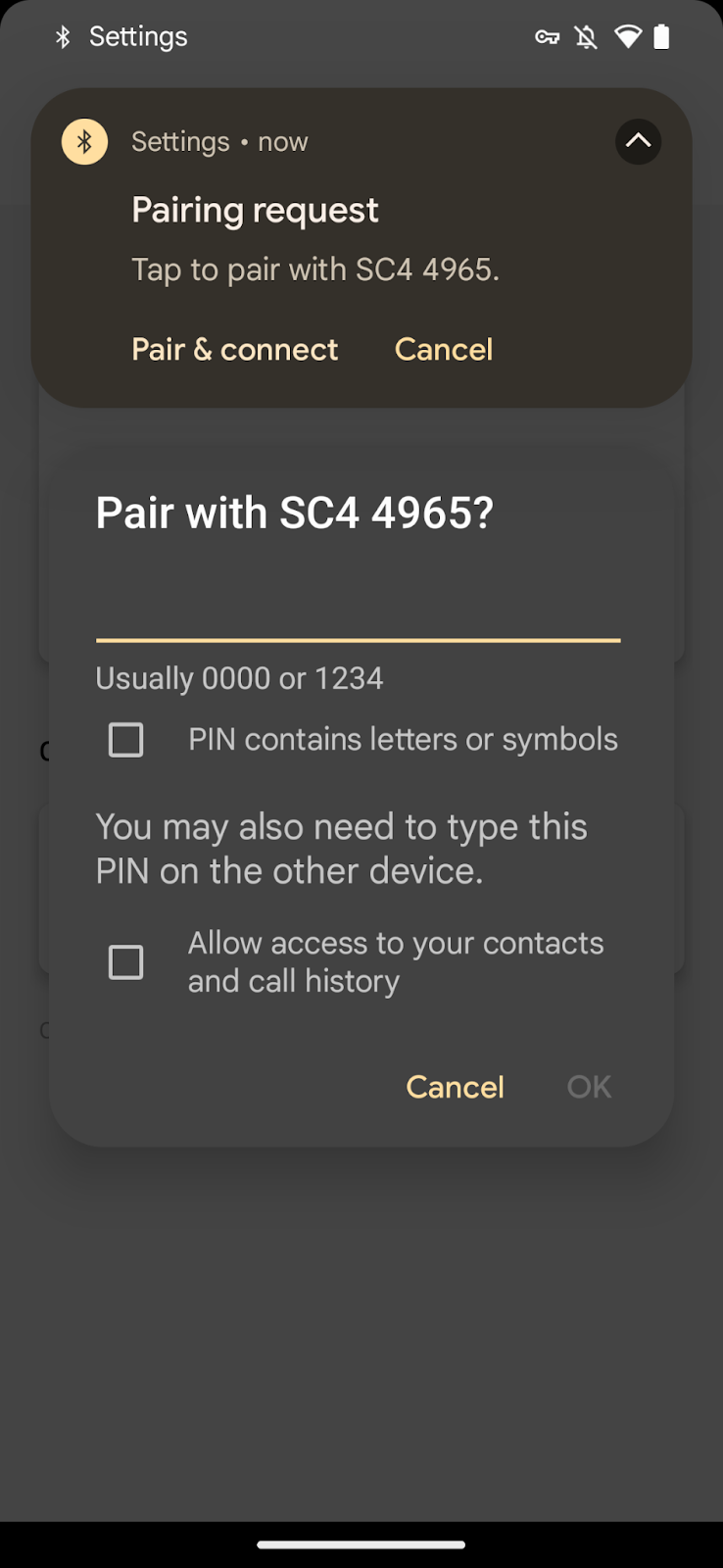Tap the Pairing request notification title
Screen dimensions: 723x1568
pos(255,211)
